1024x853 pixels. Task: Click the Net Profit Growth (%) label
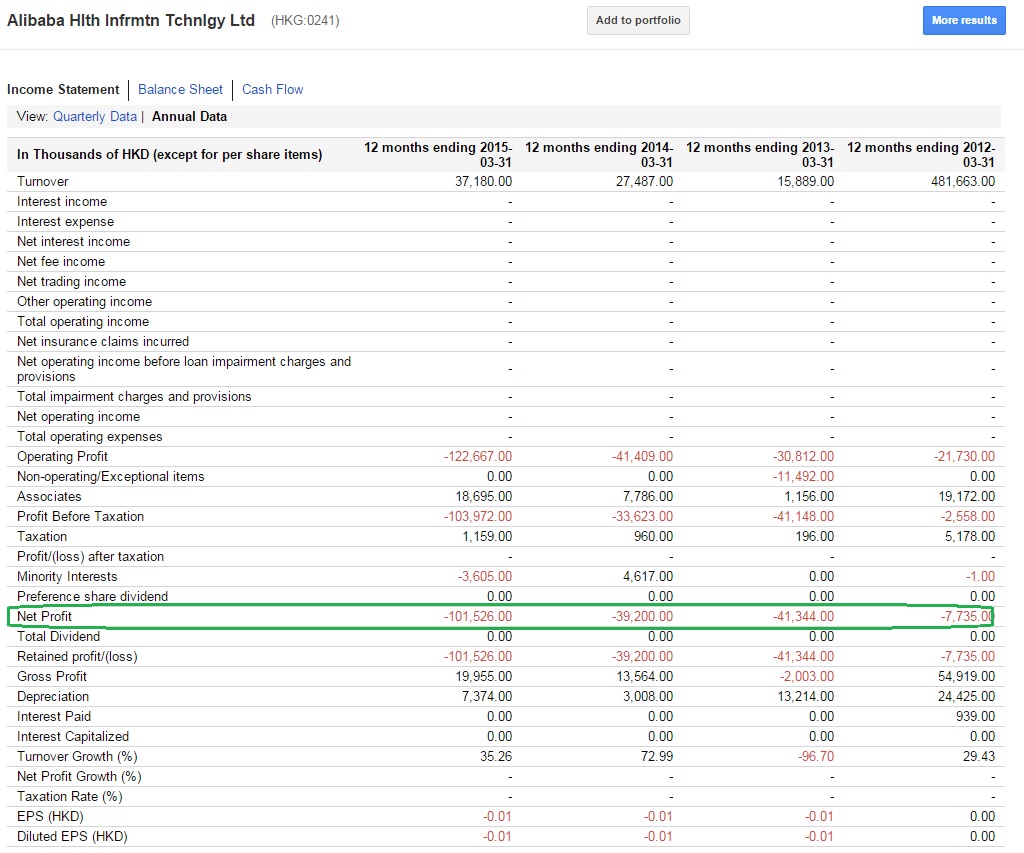click(79, 777)
